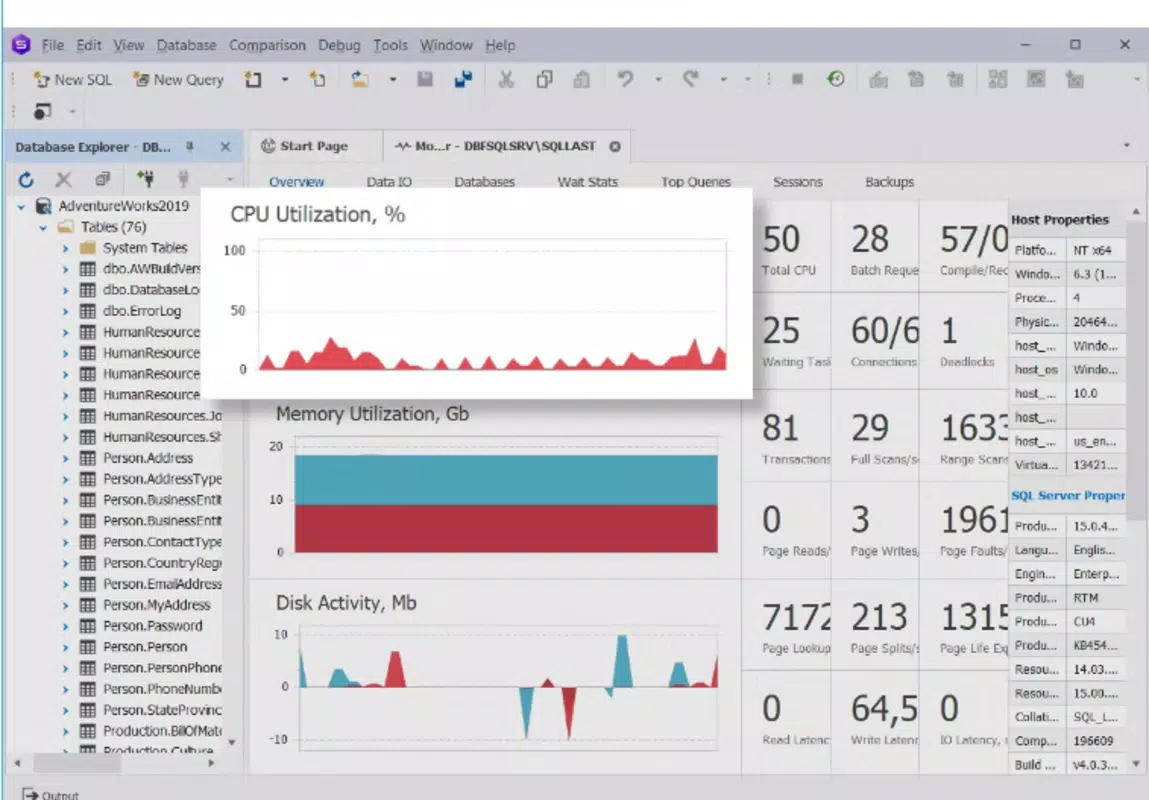
Task: Click the Open file folder icon
Action: (360, 79)
